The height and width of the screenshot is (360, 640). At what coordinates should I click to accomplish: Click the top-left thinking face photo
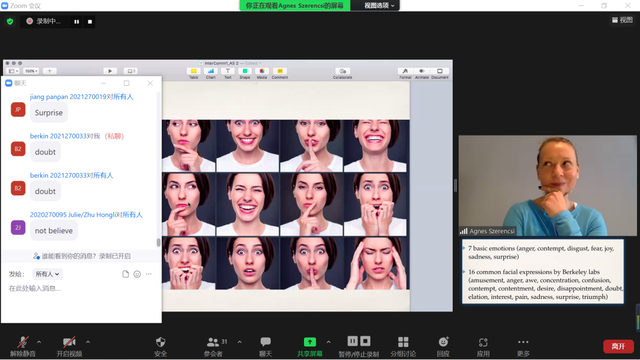[188, 146]
